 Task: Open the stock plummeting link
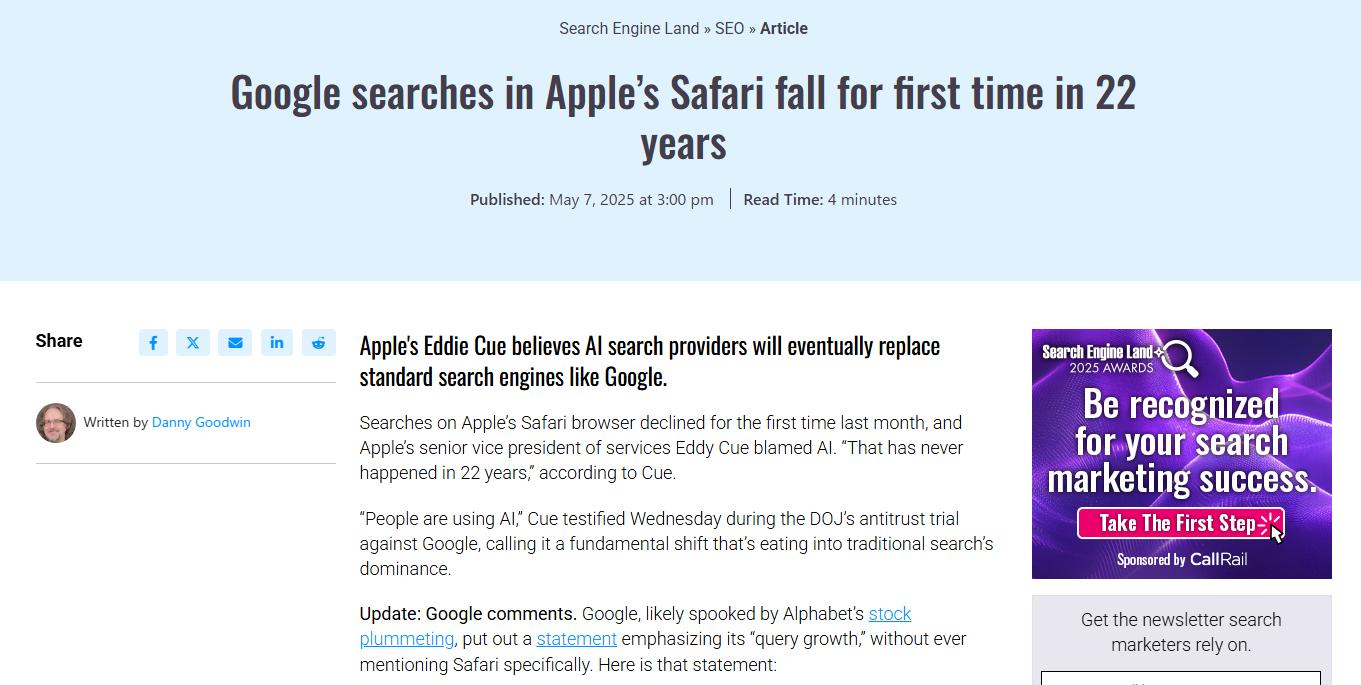pos(635,626)
